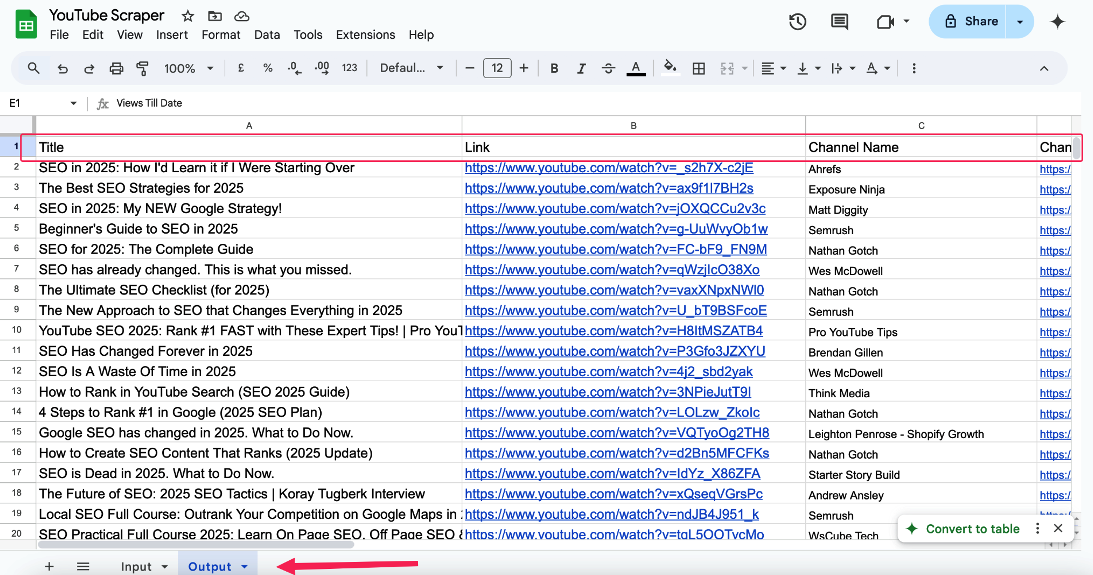Increase font size with plus
The width and height of the screenshot is (1093, 575).
(x=524, y=68)
